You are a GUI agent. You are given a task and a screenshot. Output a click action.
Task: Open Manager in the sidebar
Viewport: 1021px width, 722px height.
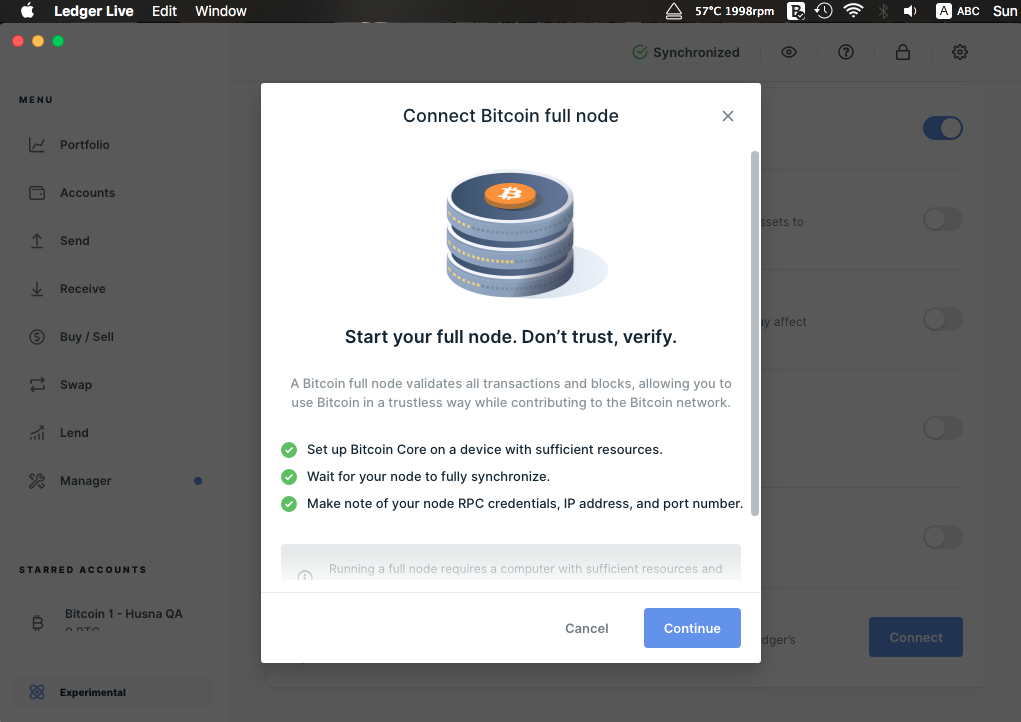click(86, 481)
